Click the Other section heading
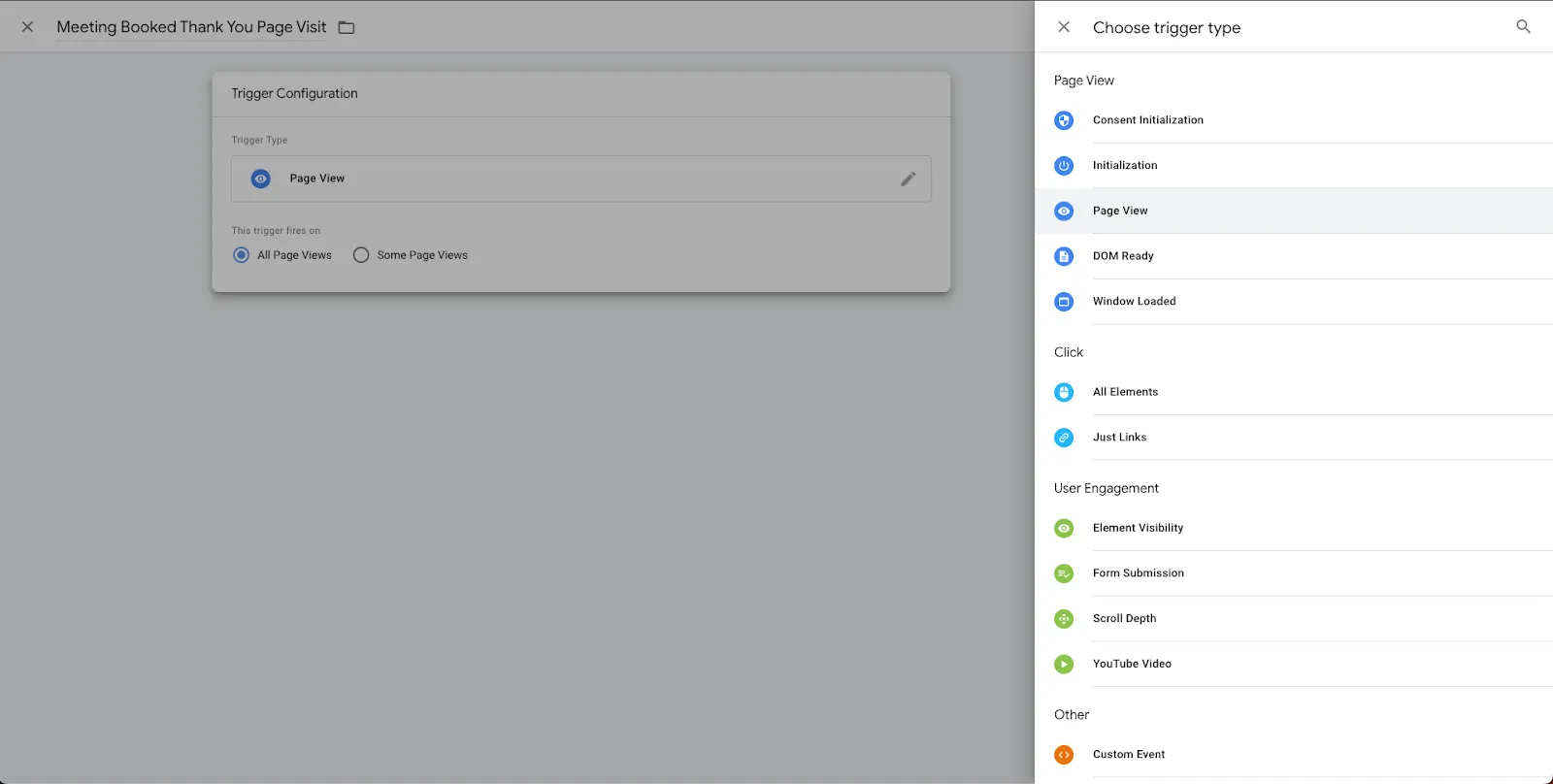This screenshot has height=784, width=1553. coord(1072,714)
